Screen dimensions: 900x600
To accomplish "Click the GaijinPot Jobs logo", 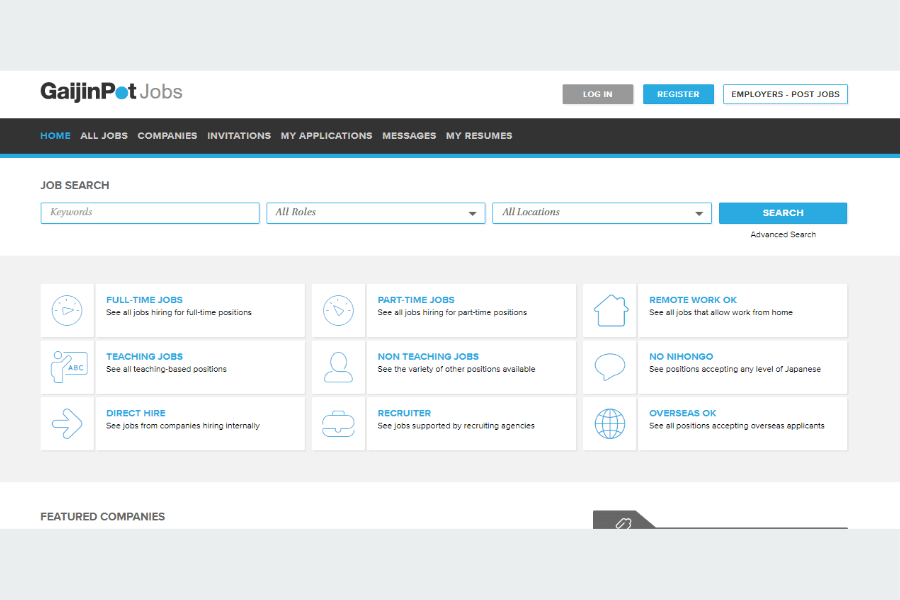I will [x=111, y=92].
